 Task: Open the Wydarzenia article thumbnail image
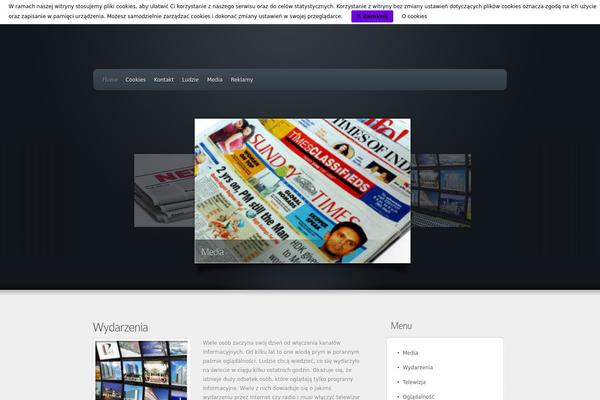(x=142, y=370)
